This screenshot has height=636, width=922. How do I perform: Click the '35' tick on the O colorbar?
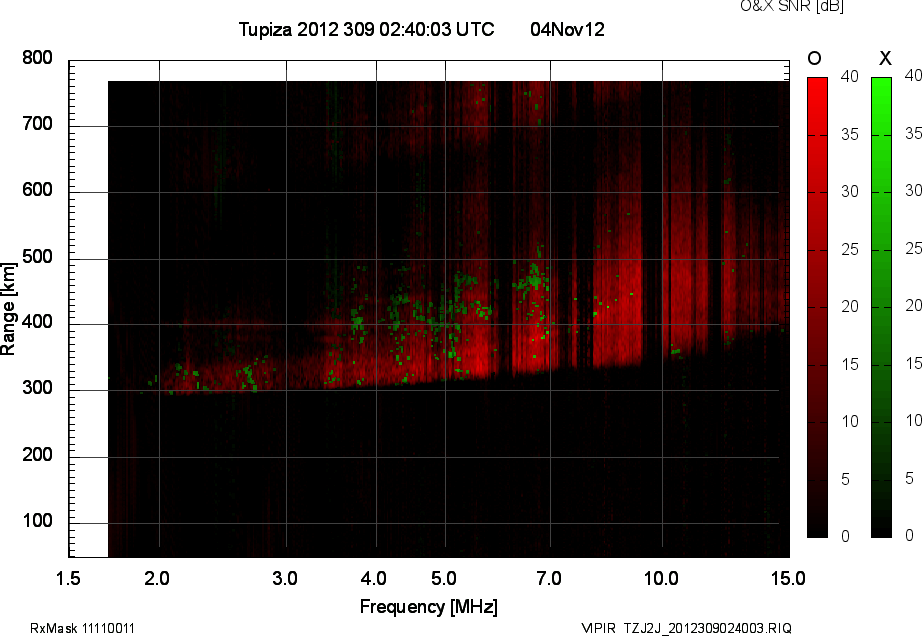(850, 135)
